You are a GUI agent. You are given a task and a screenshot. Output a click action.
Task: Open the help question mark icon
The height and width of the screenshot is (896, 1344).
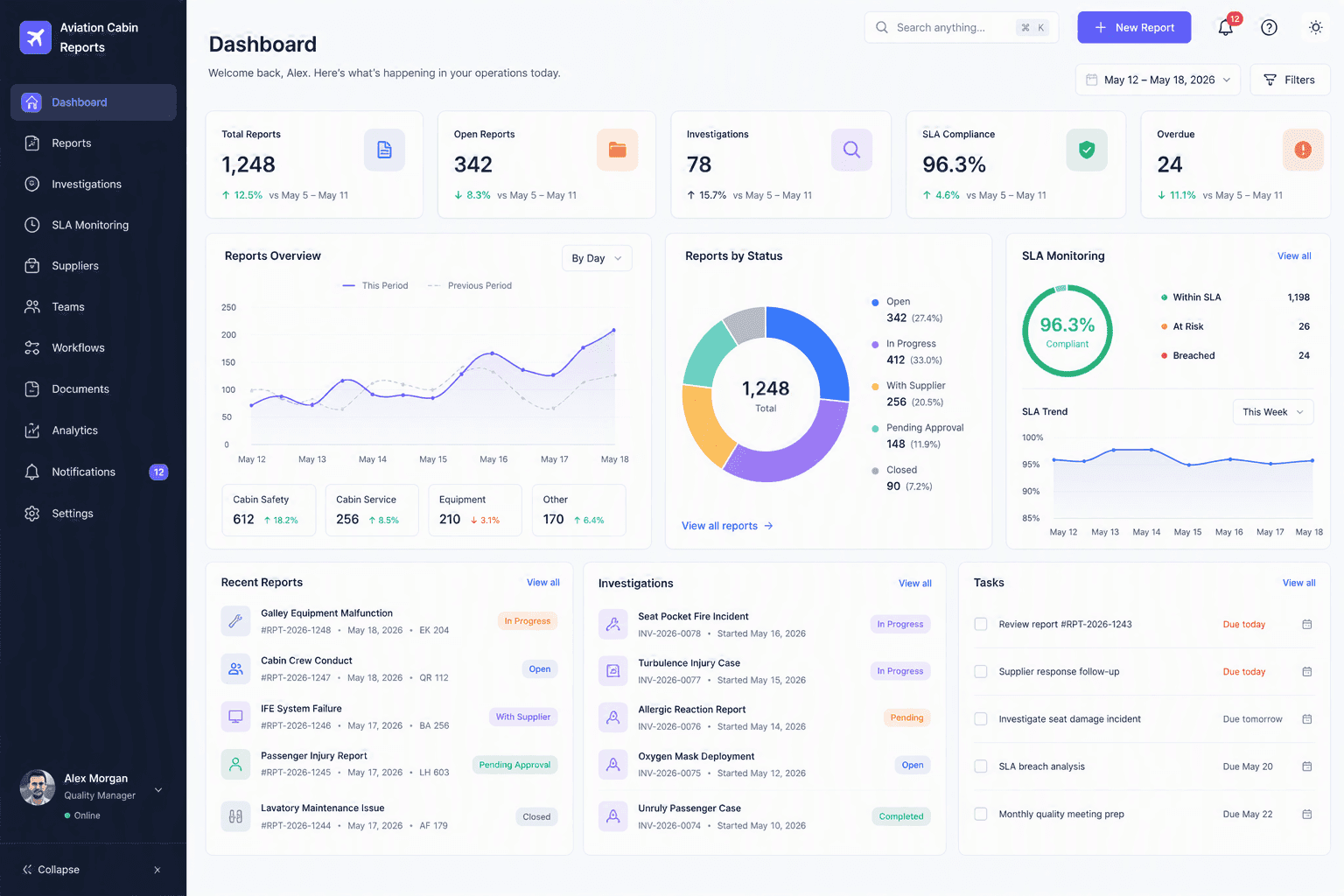pyautogui.click(x=1269, y=28)
